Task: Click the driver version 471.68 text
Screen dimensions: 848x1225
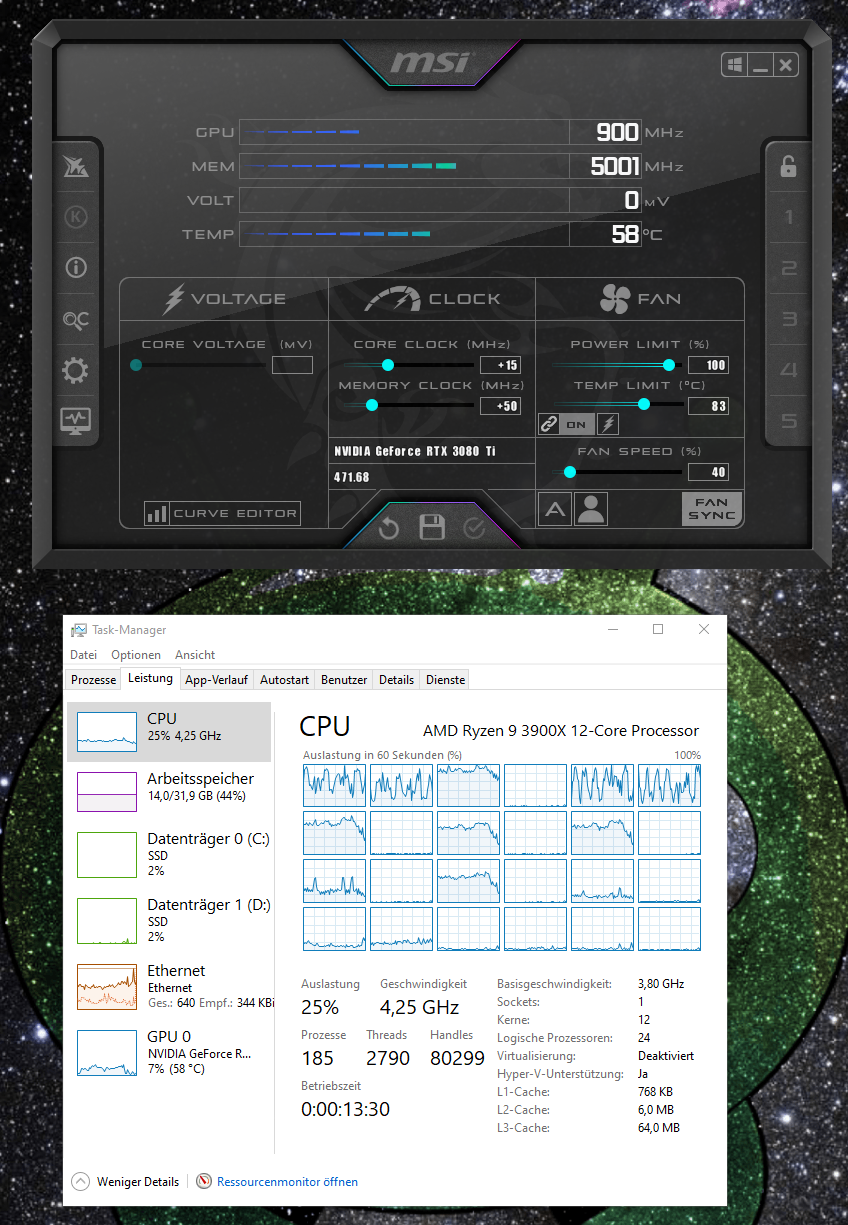Action: click(352, 477)
